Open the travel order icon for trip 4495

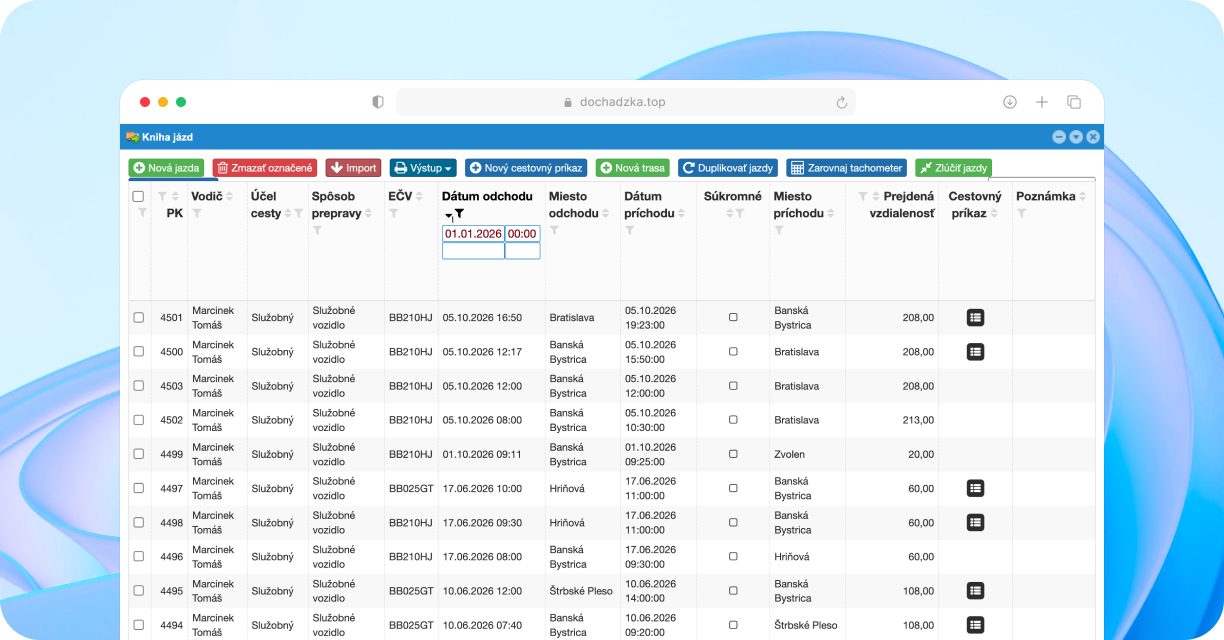tap(976, 591)
